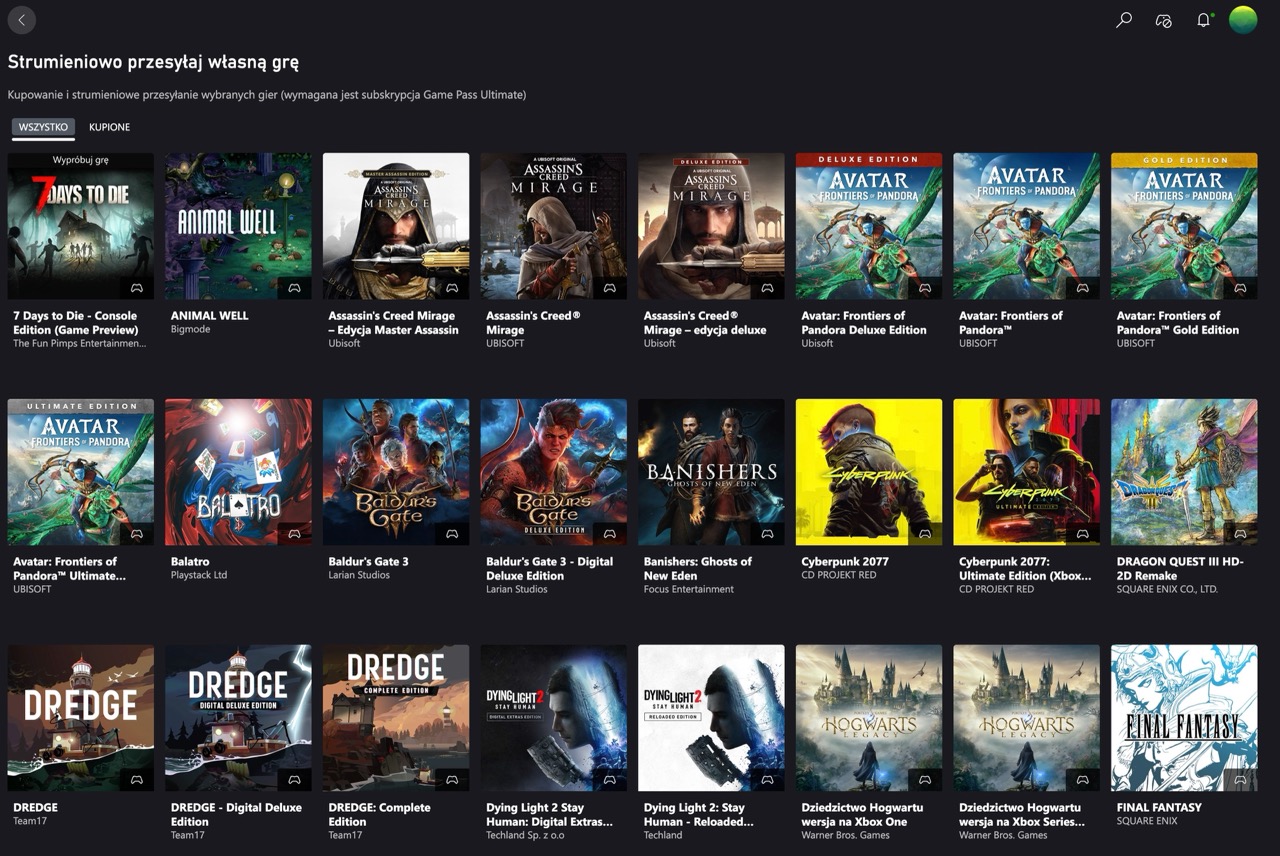Click the Avatar Pandora Gold Edition title
The height and width of the screenshot is (856, 1280).
point(1178,323)
